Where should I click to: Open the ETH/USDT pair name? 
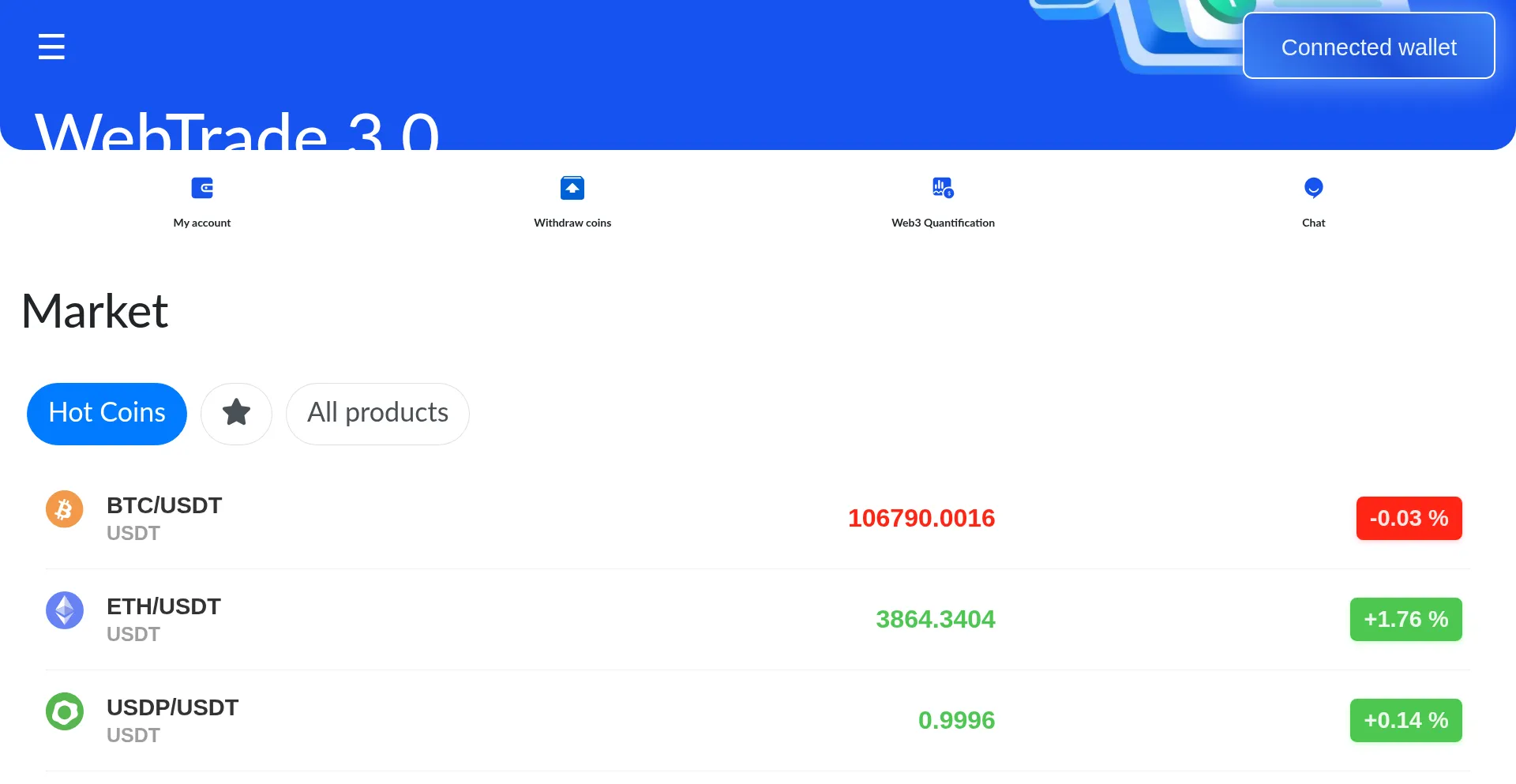(x=163, y=606)
